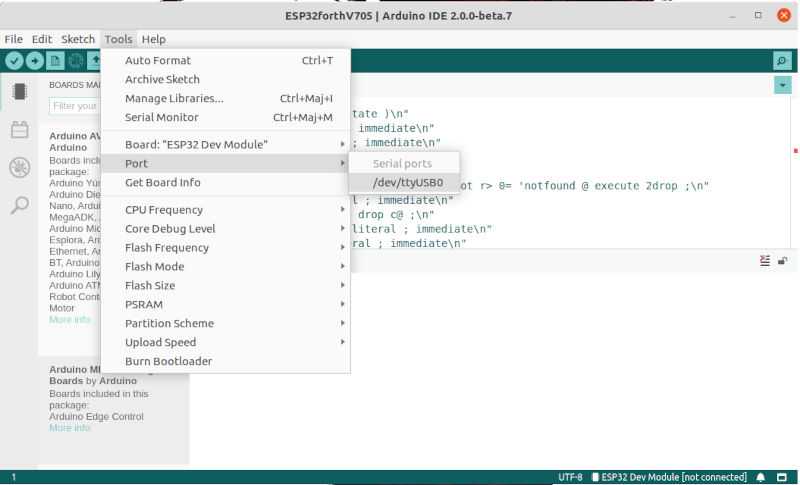
Task: Open the Search sidebar icon
Action: (19, 205)
